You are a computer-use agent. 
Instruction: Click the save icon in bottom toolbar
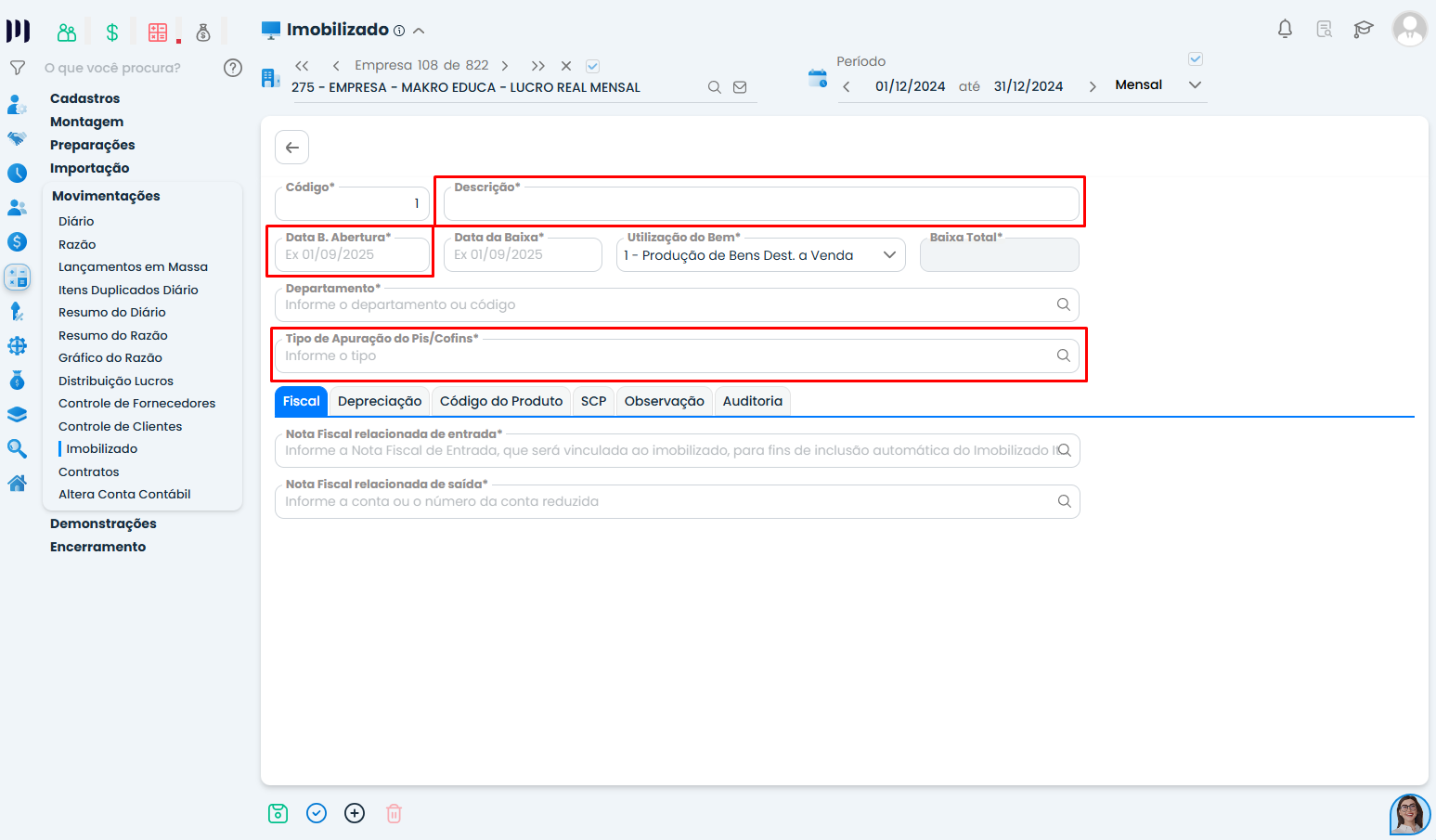pos(278,813)
